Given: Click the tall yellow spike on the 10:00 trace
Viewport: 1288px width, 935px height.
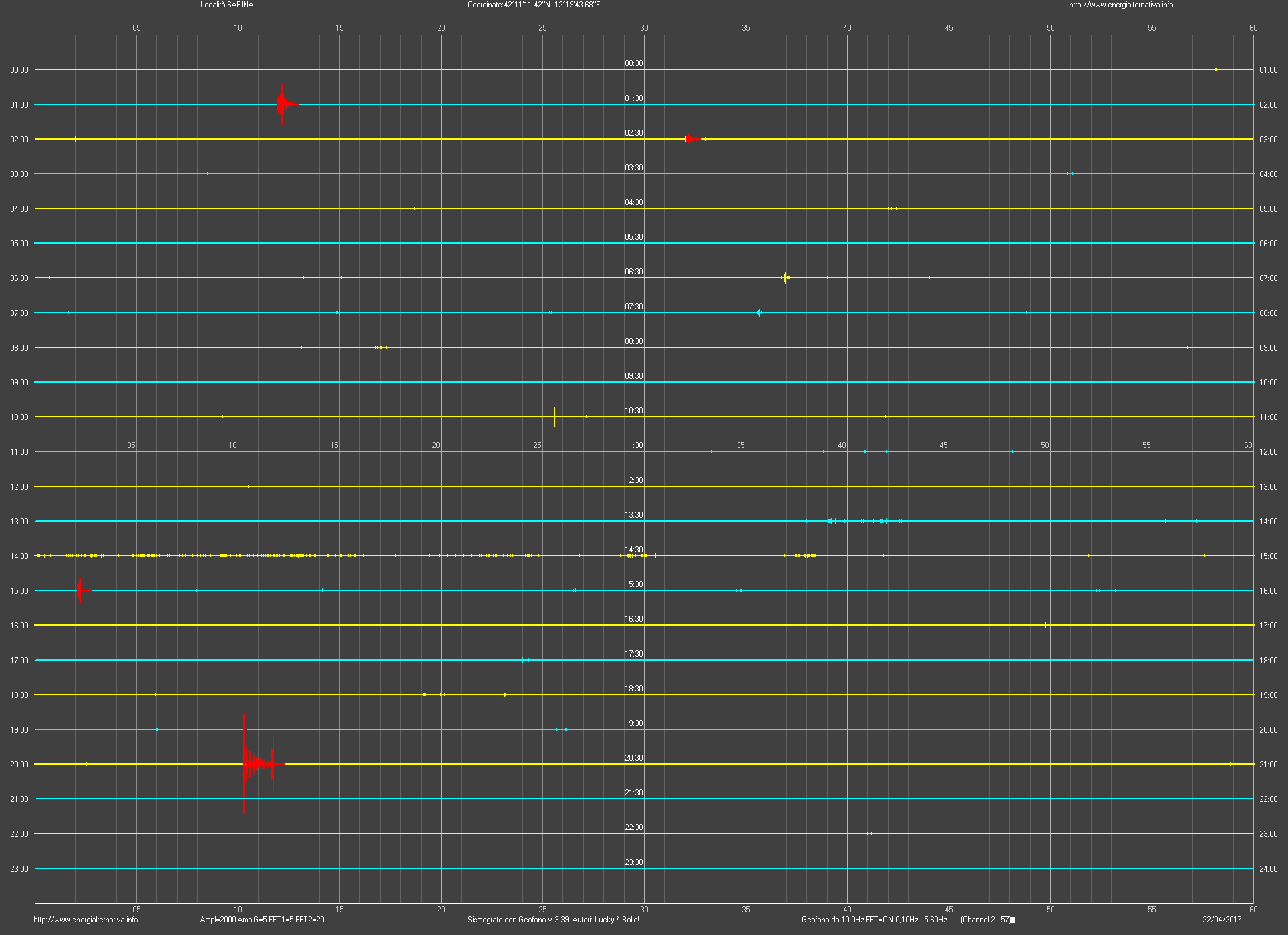Looking at the screenshot, I should pyautogui.click(x=554, y=417).
